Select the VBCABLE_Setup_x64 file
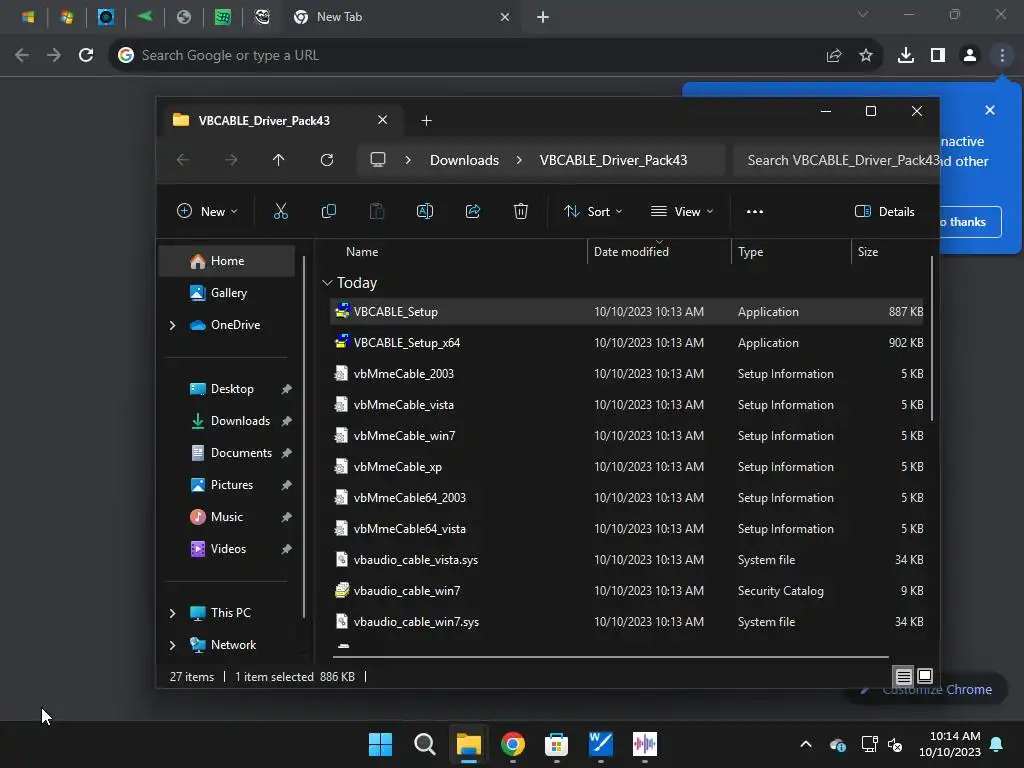1024x768 pixels. pos(627,343)
